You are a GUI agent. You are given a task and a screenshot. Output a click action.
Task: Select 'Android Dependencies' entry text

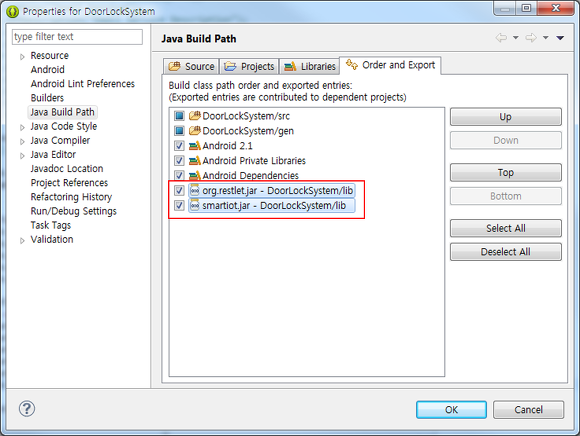pos(250,175)
